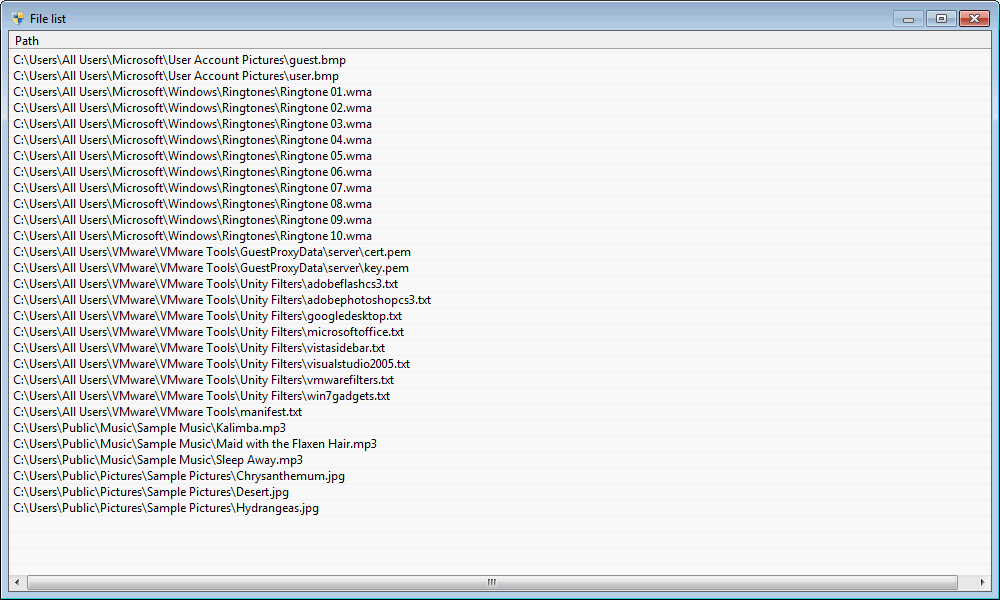Select the guest.bmp file row
This screenshot has width=1000, height=600.
[x=500, y=60]
